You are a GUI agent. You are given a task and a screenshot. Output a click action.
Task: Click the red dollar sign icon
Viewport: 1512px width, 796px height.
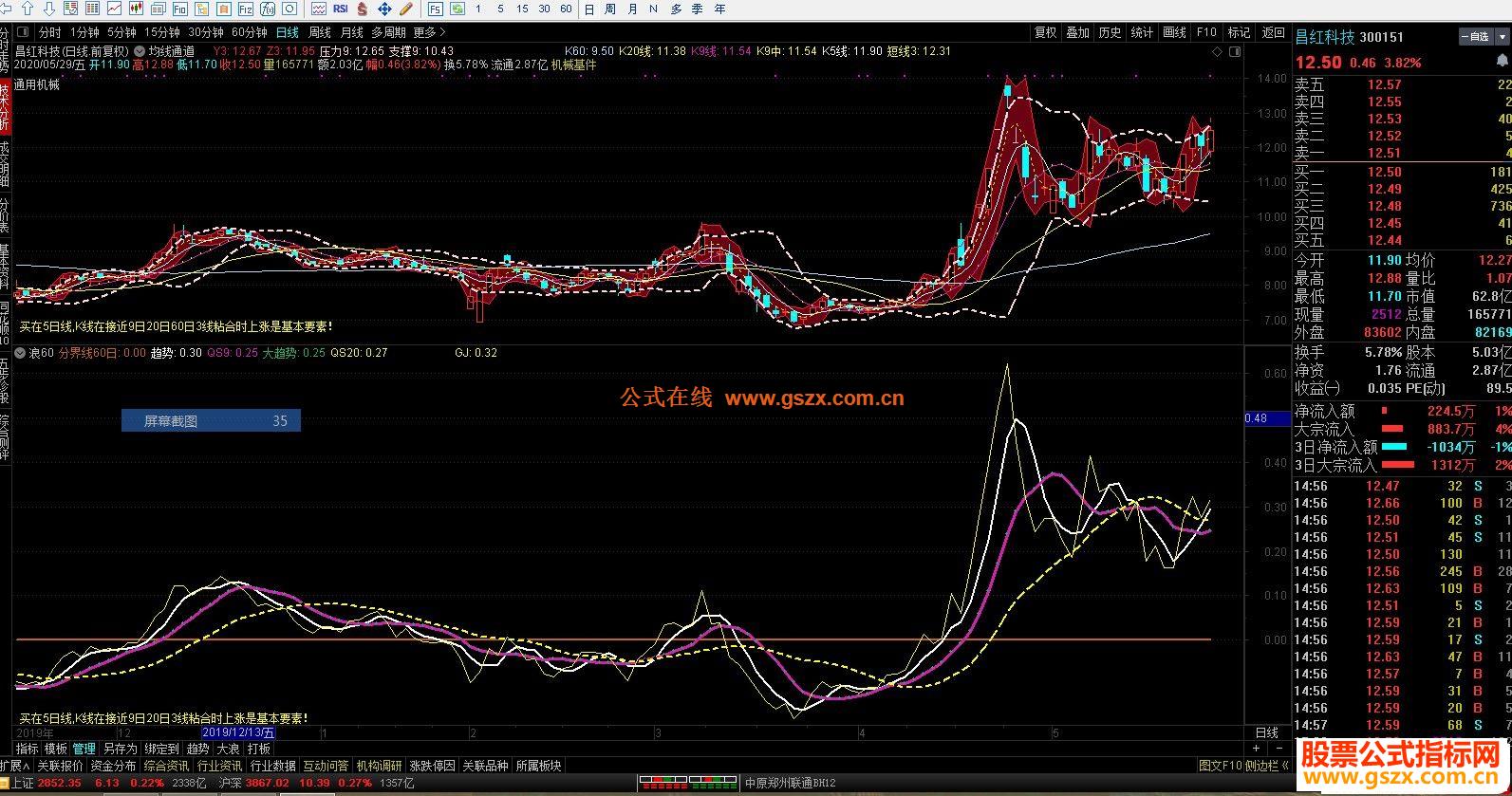tap(362, 9)
